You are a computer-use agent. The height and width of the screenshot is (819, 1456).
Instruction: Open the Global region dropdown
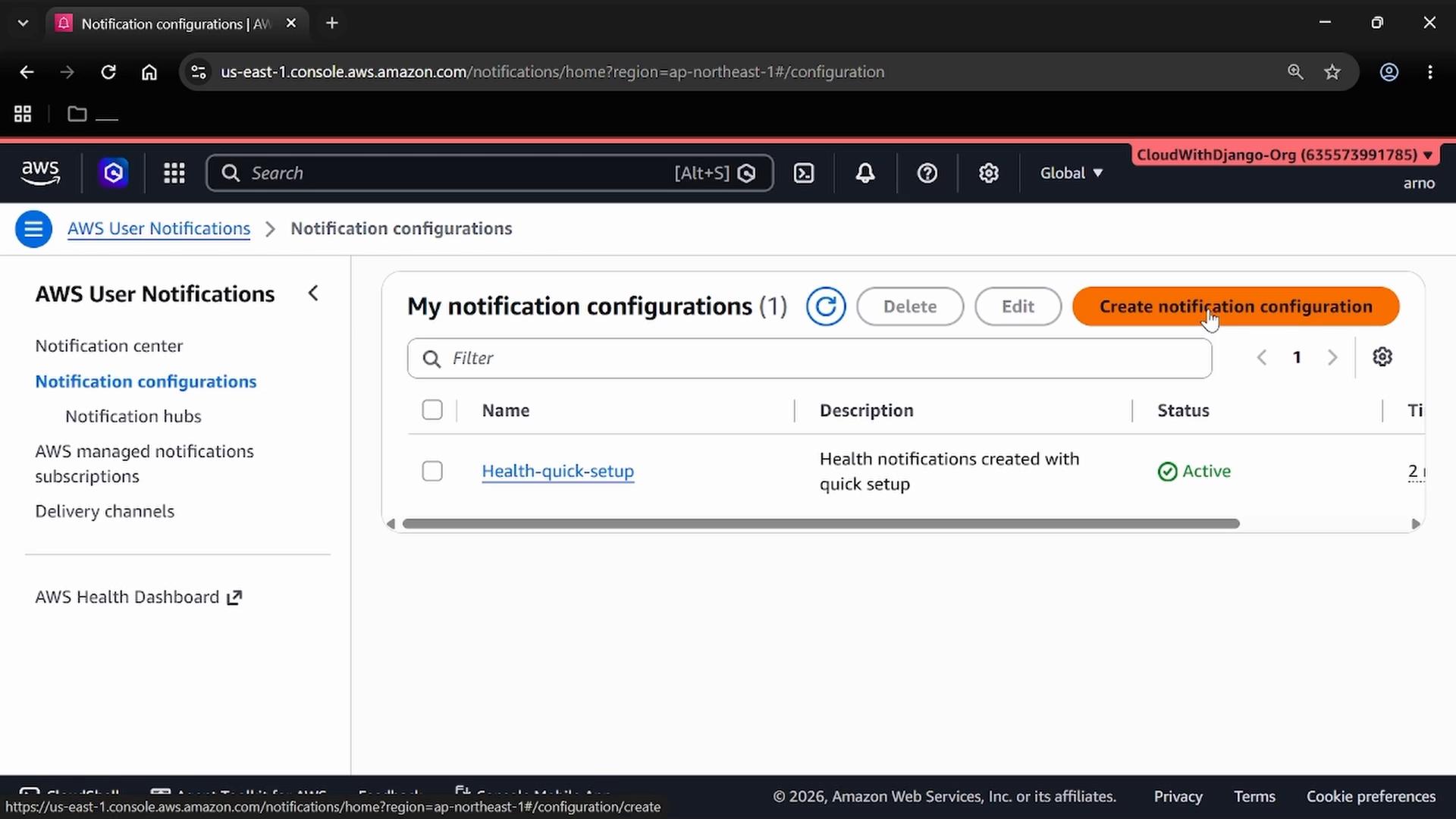pos(1071,173)
